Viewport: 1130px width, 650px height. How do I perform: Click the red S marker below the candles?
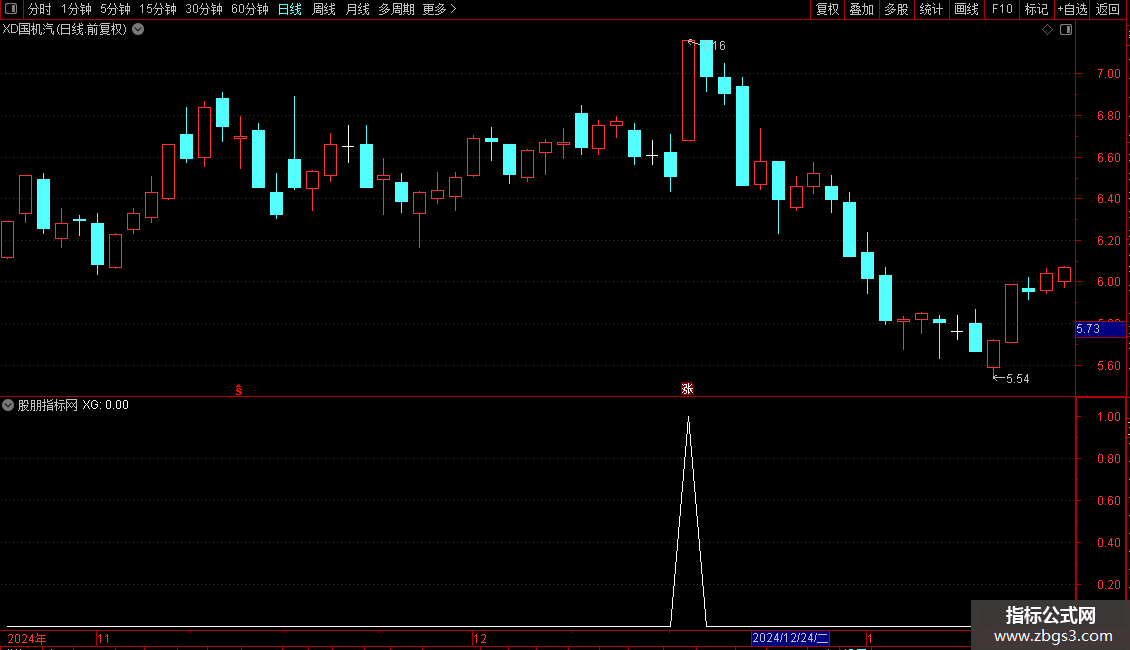click(x=239, y=390)
